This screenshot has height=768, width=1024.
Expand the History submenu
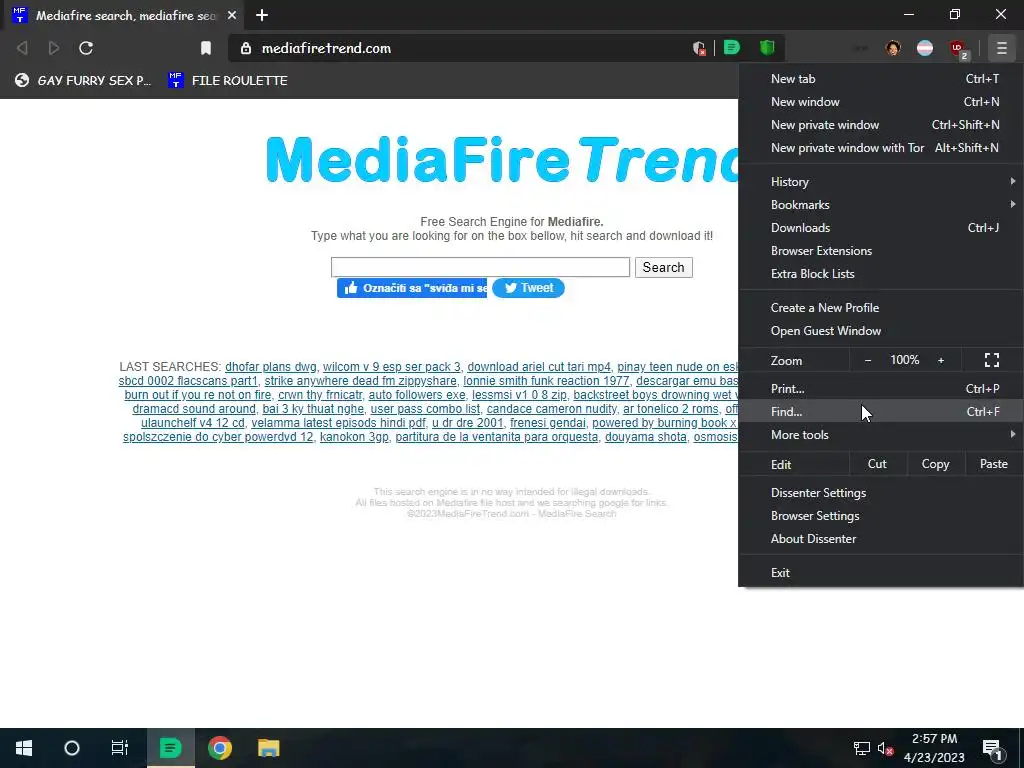pos(881,182)
